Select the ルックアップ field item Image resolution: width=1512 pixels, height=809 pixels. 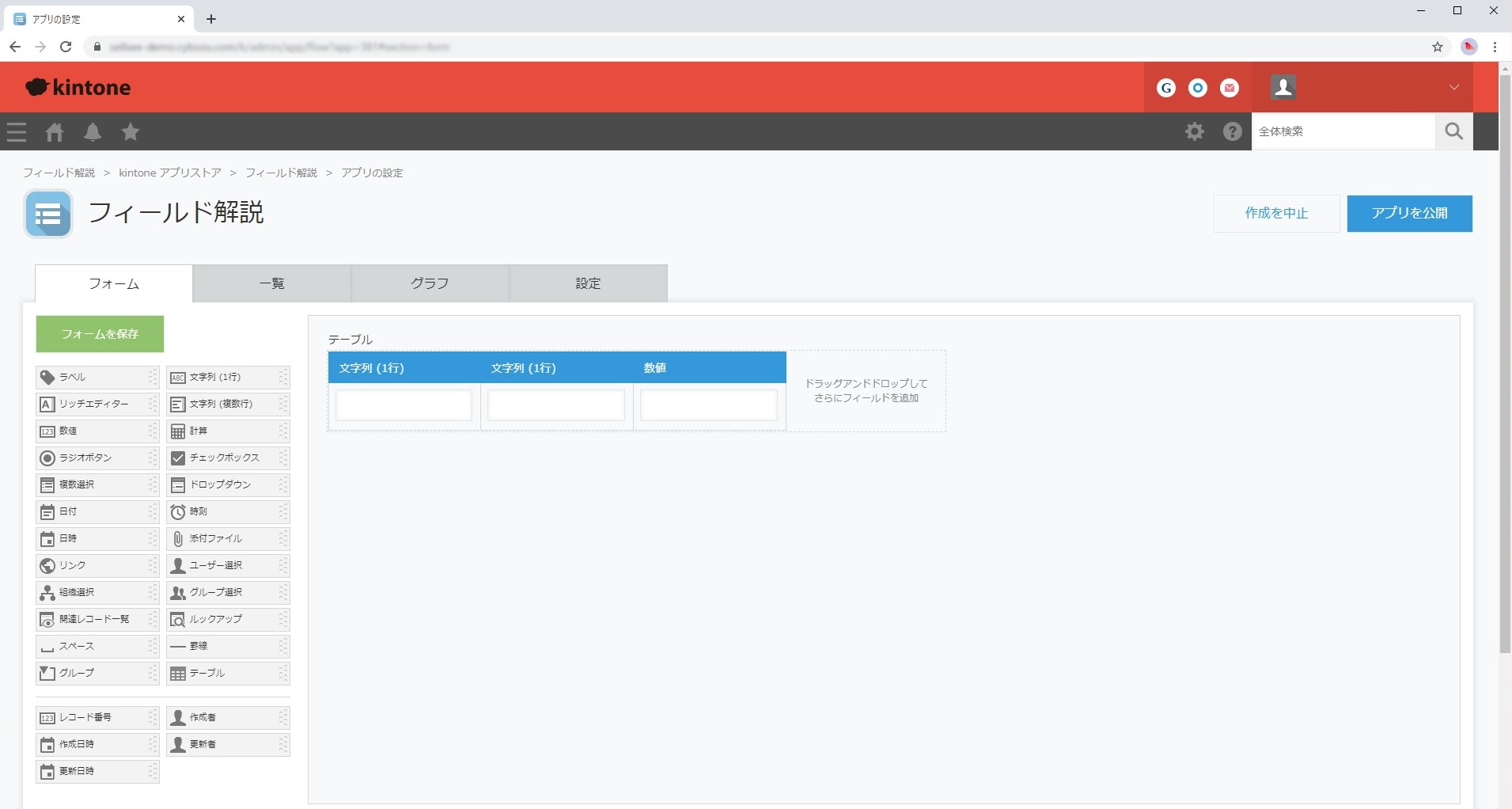pos(228,620)
